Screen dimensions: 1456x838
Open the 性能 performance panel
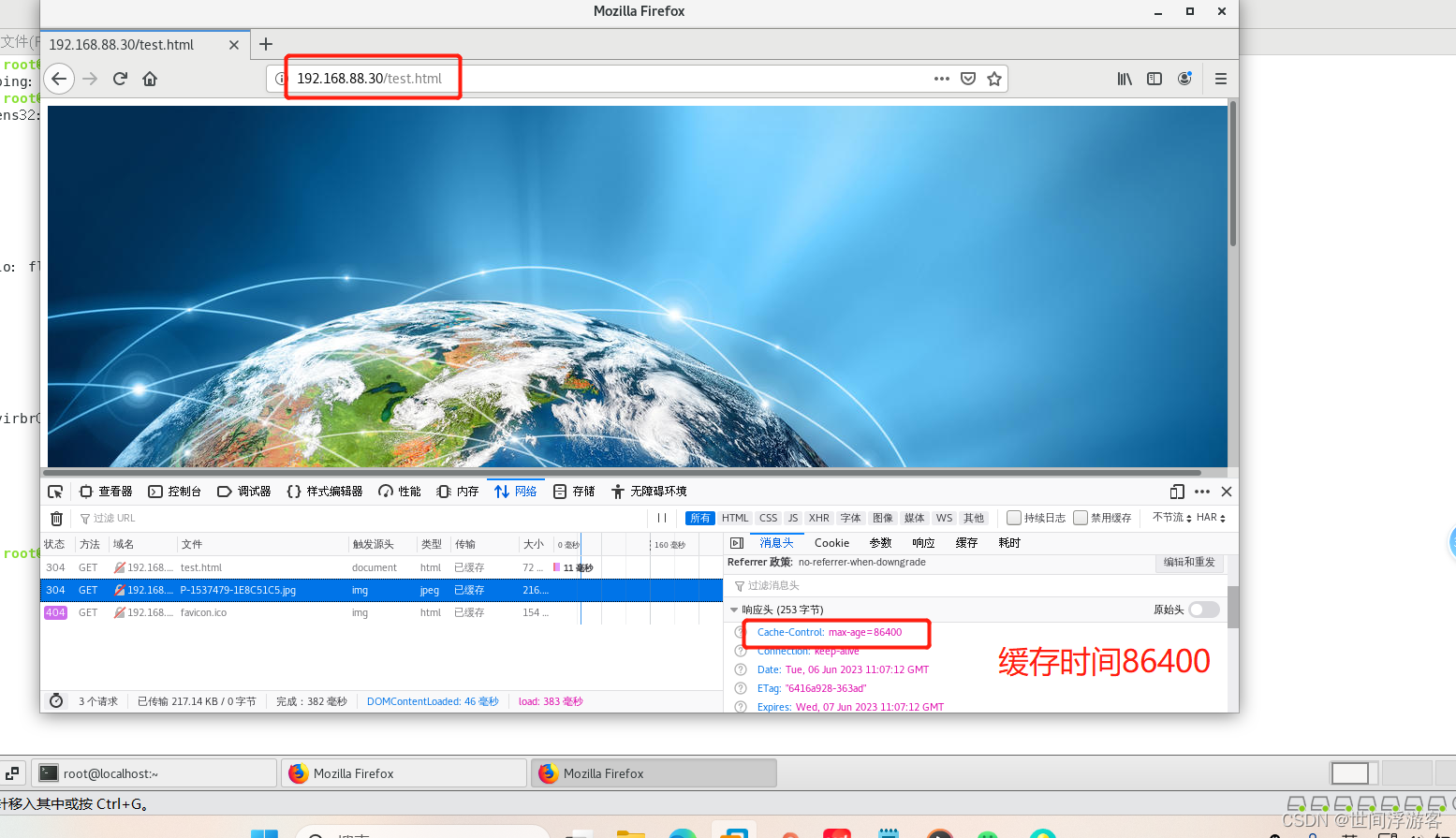coord(400,492)
